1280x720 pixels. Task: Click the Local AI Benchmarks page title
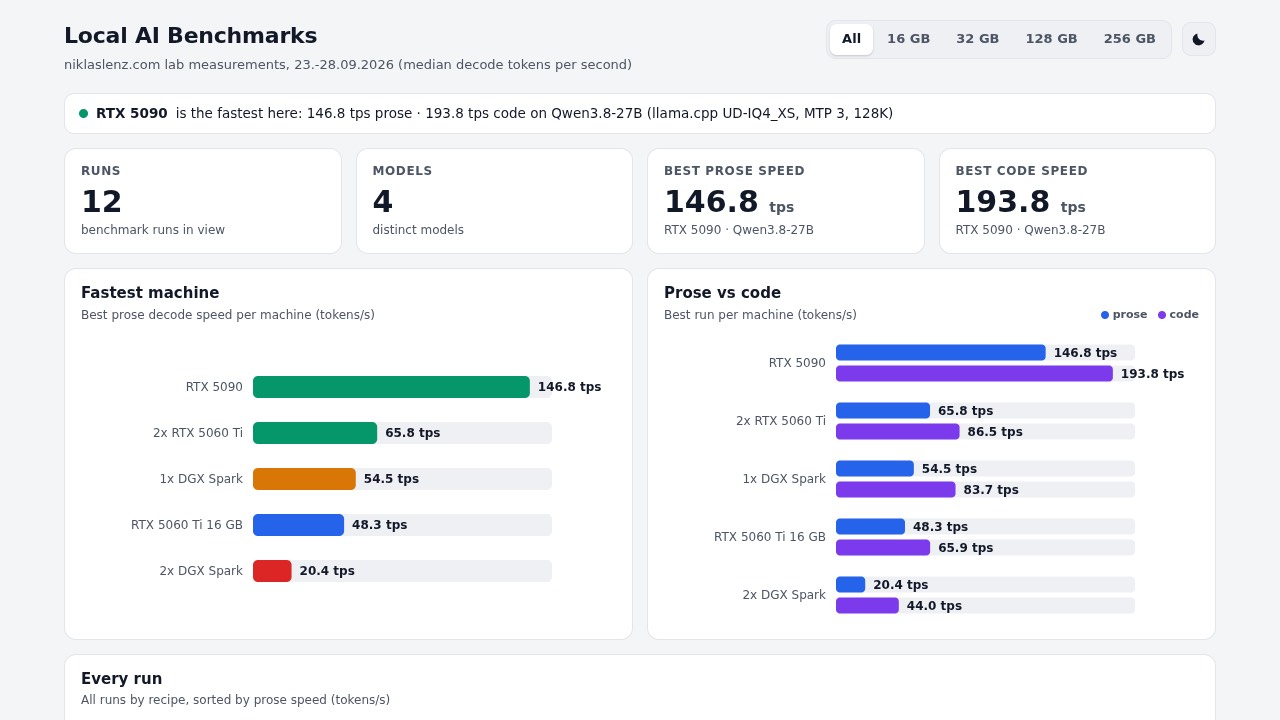tap(190, 36)
